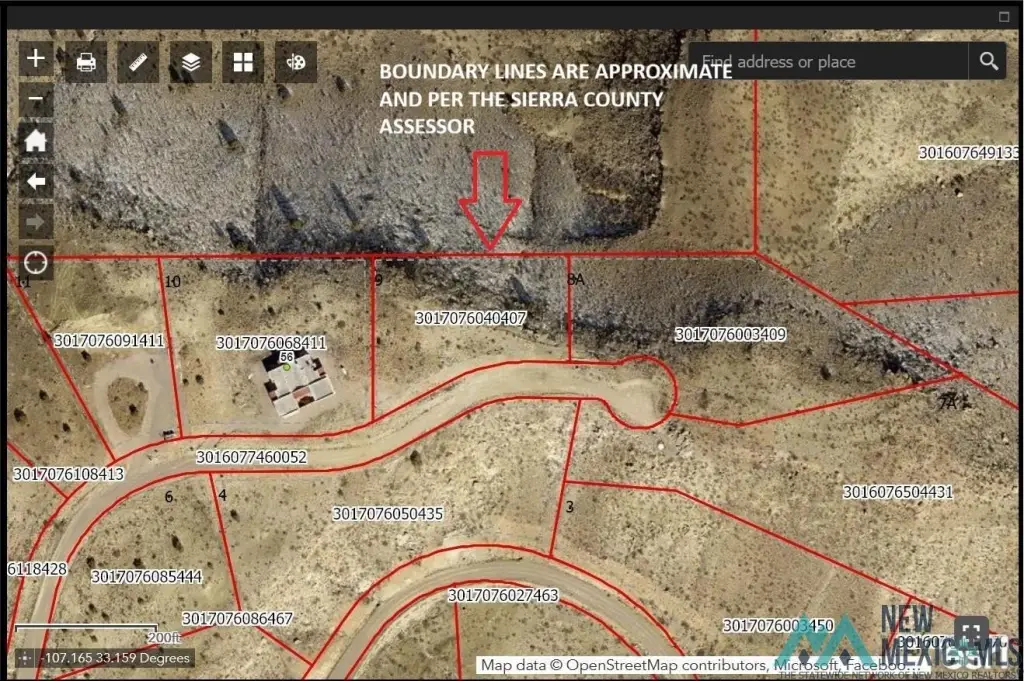Select parcel labeled 3017076040407

click(470, 318)
